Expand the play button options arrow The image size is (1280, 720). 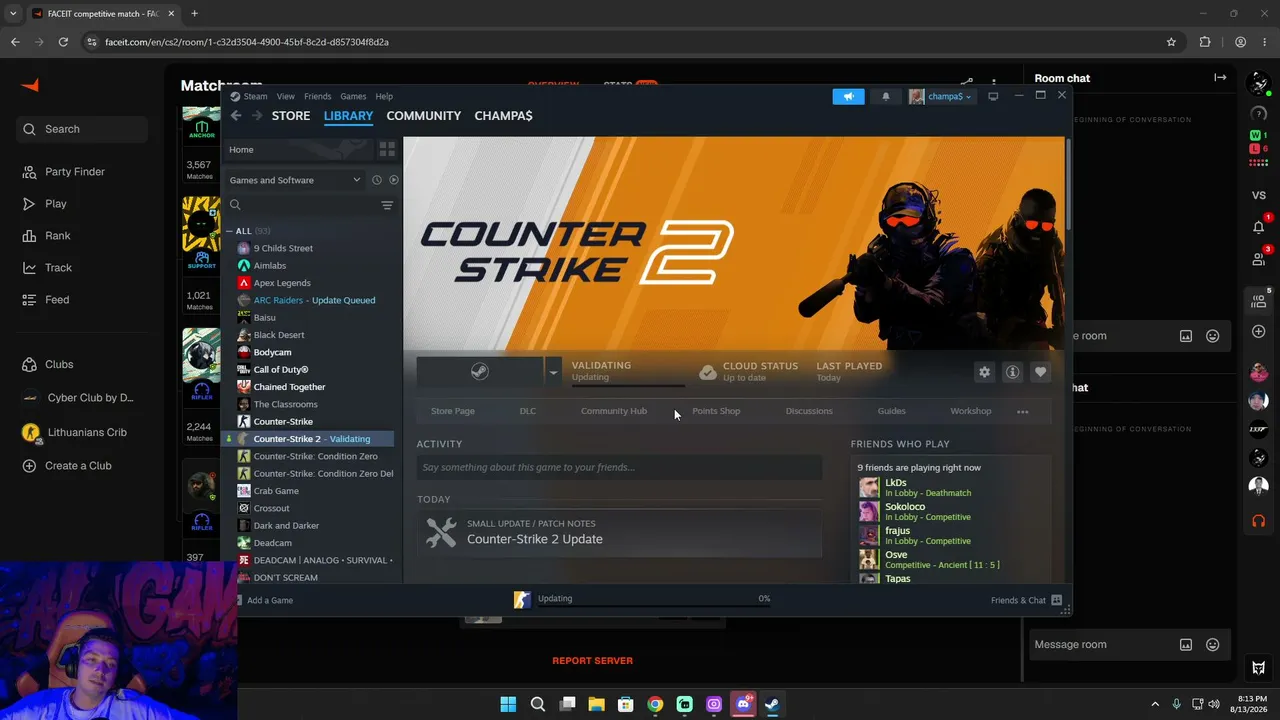click(553, 372)
